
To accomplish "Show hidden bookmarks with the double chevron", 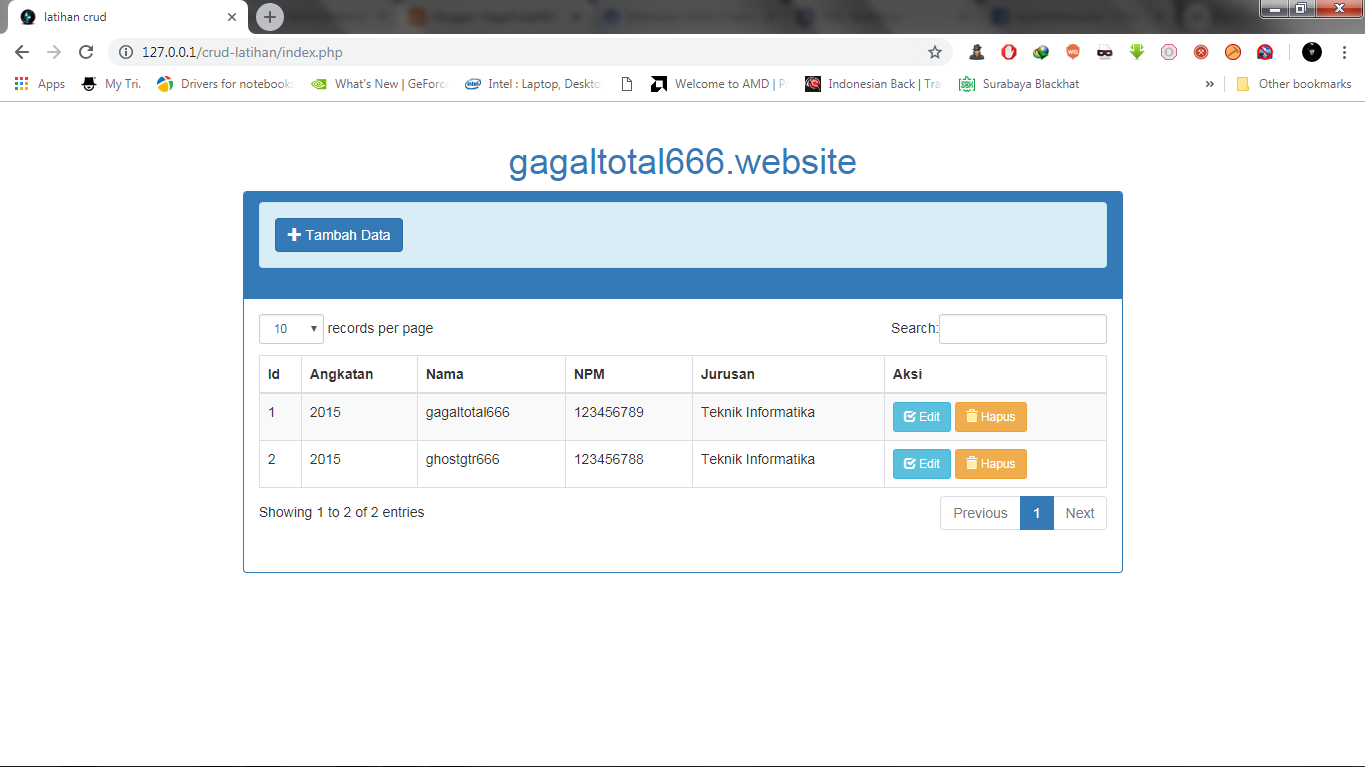I will [1210, 84].
